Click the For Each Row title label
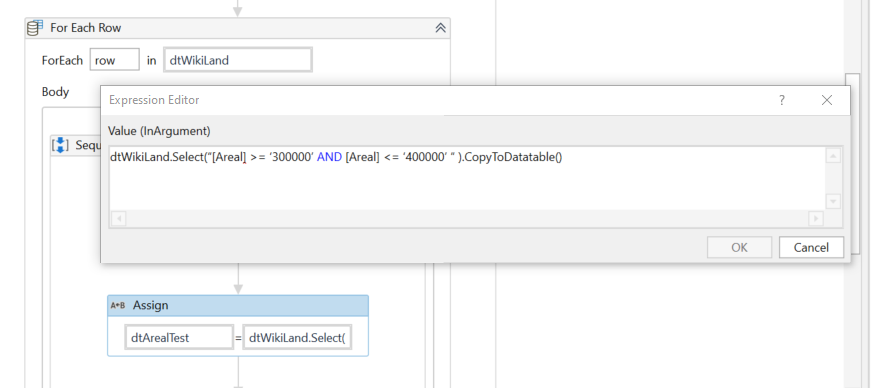The height and width of the screenshot is (388, 880). coord(85,28)
